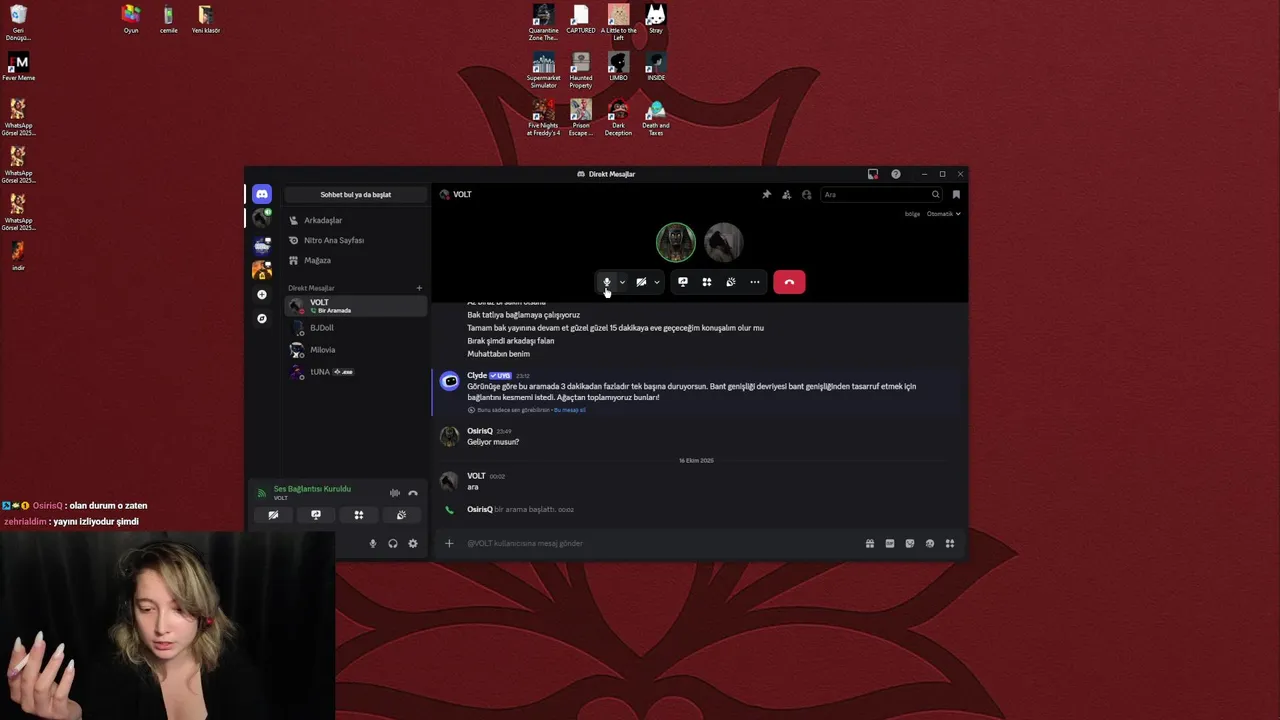Image resolution: width=1280 pixels, height=720 pixels.
Task: Open the tUNA direct message
Action: (x=356, y=372)
